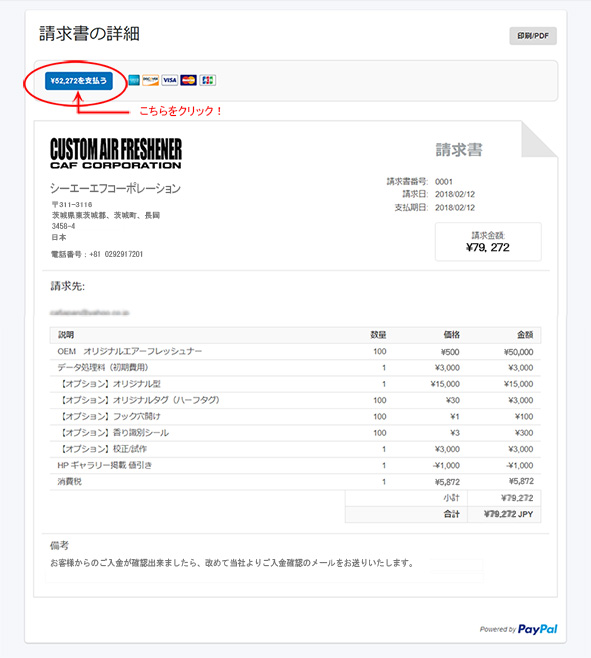Click the folded page corner graphic
Image resolution: width=591 pixels, height=658 pixels.
coord(539,139)
